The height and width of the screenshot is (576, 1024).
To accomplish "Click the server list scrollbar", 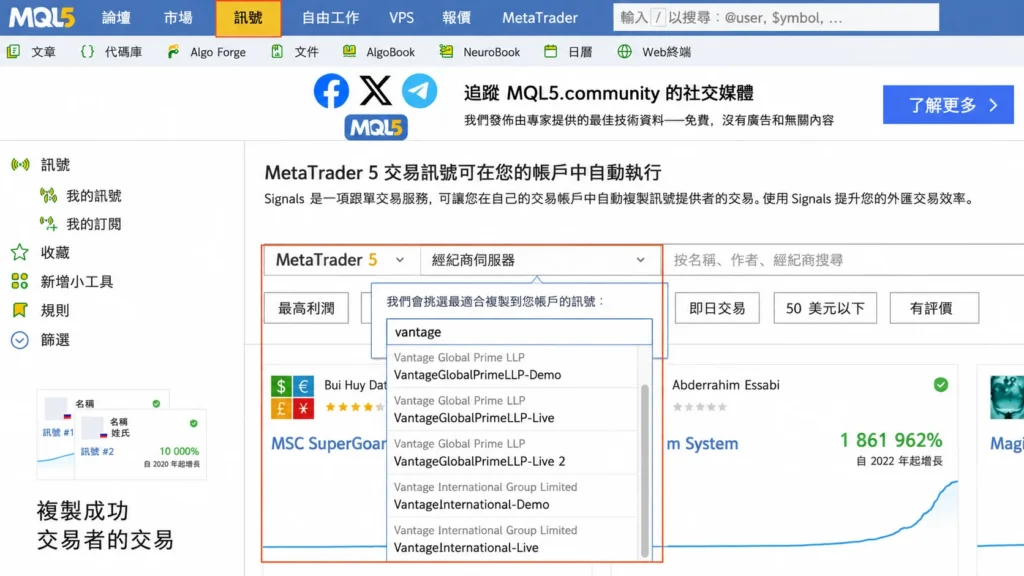I will (645, 470).
